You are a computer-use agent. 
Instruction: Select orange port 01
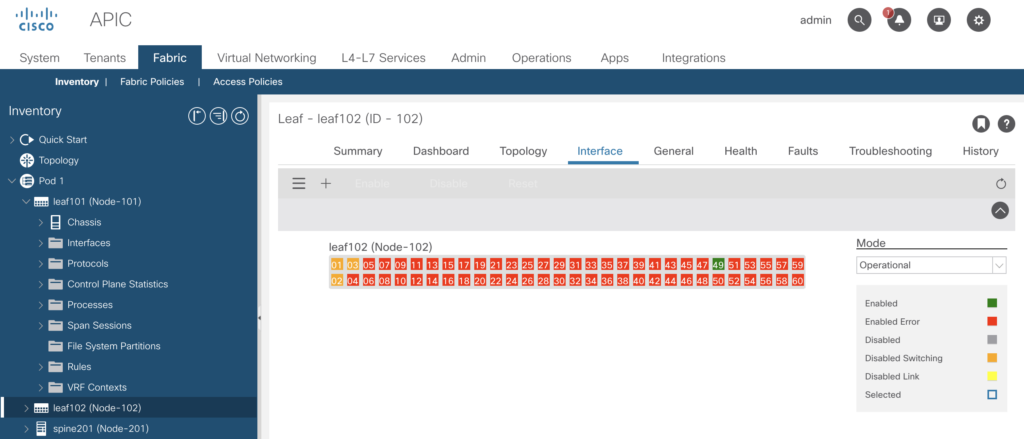click(337, 265)
